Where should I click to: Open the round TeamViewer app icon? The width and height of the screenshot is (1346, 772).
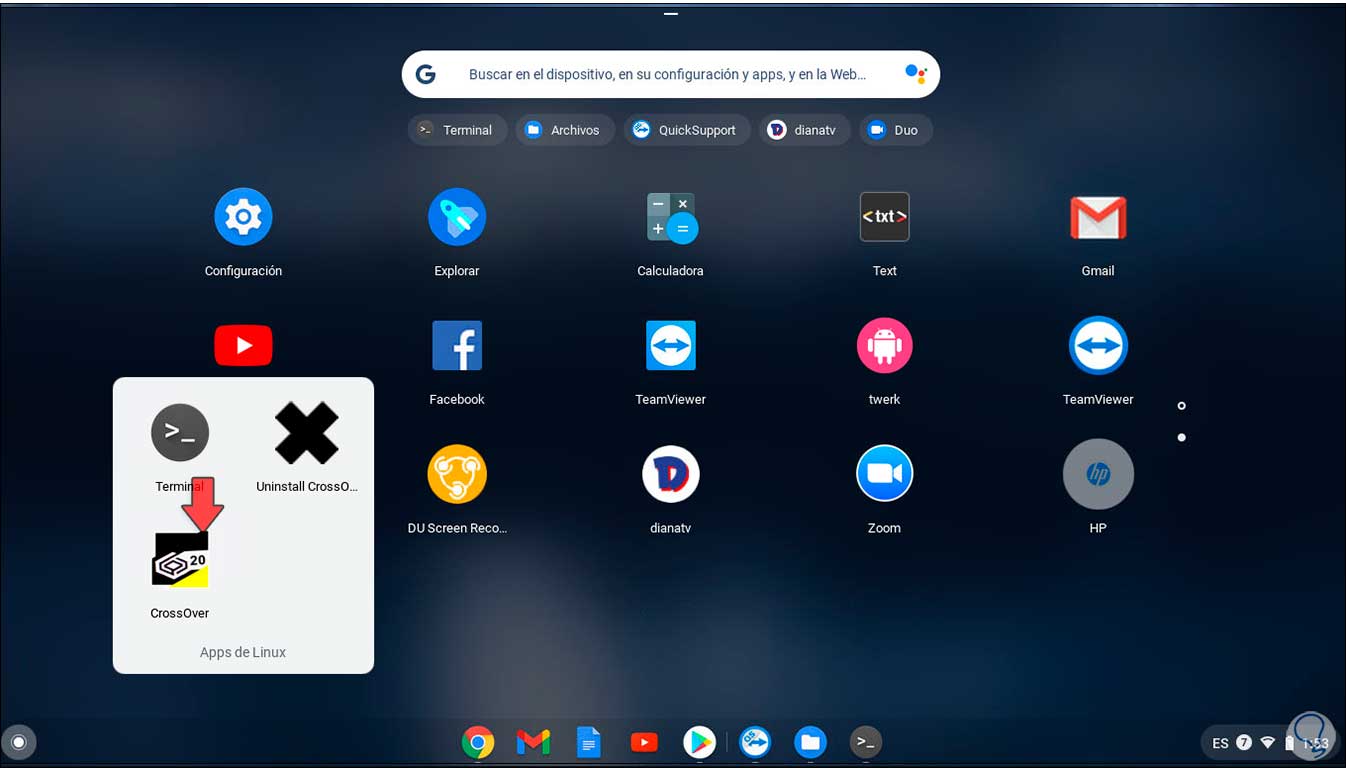tap(1098, 346)
